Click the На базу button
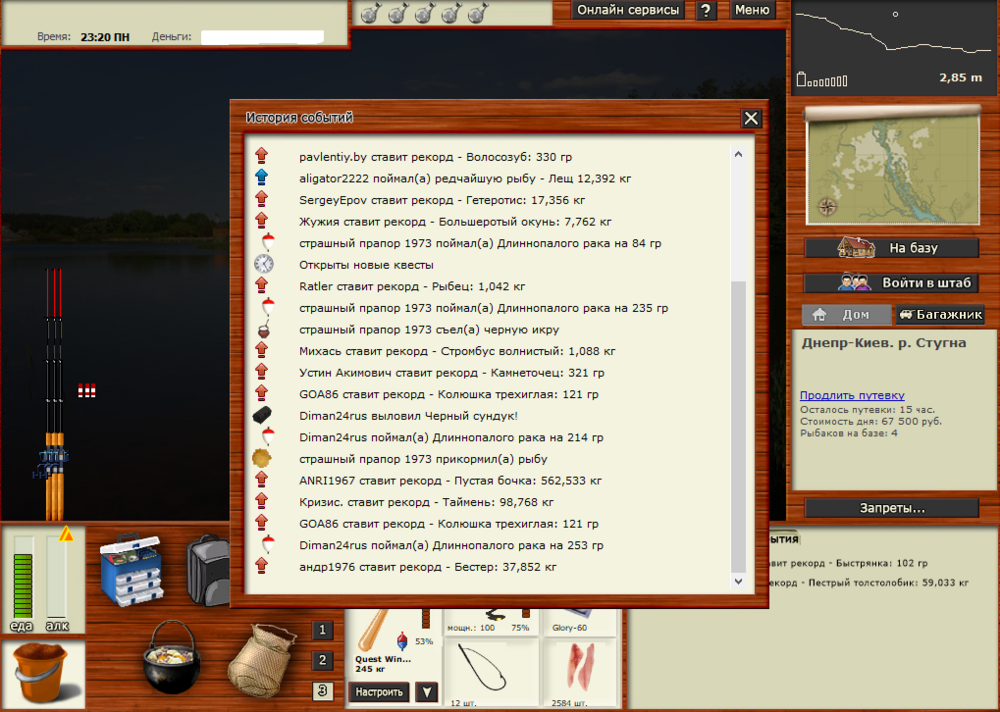Screen dimensions: 1000x712 [x=891, y=248]
